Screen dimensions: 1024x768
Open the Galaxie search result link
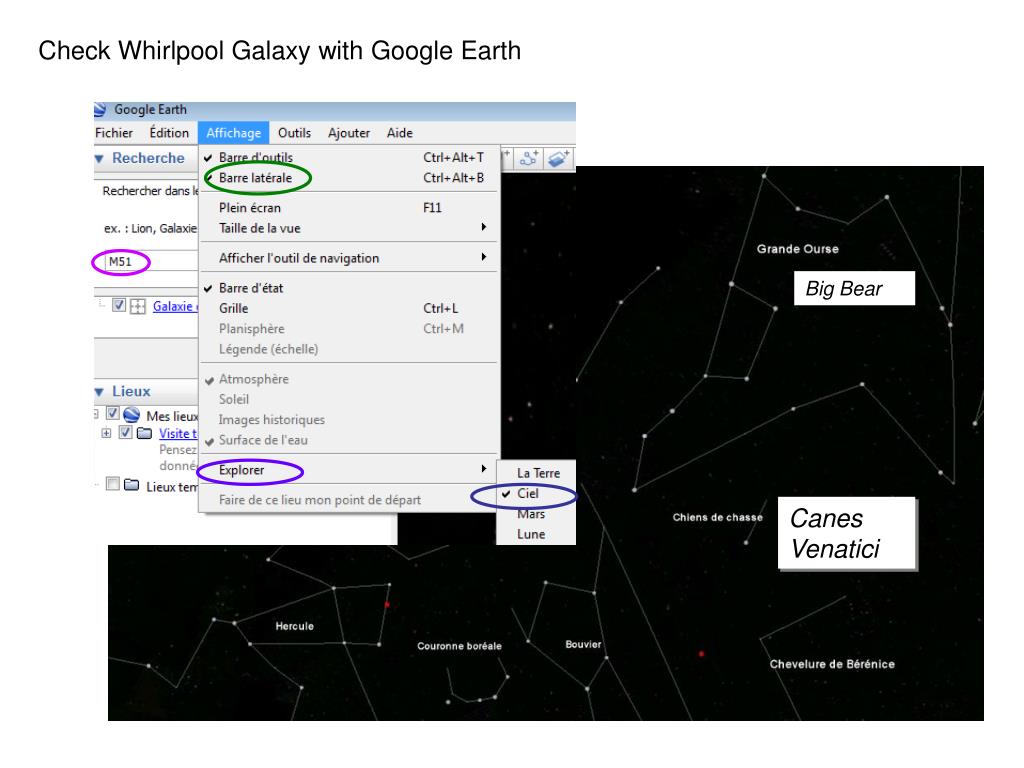174,306
